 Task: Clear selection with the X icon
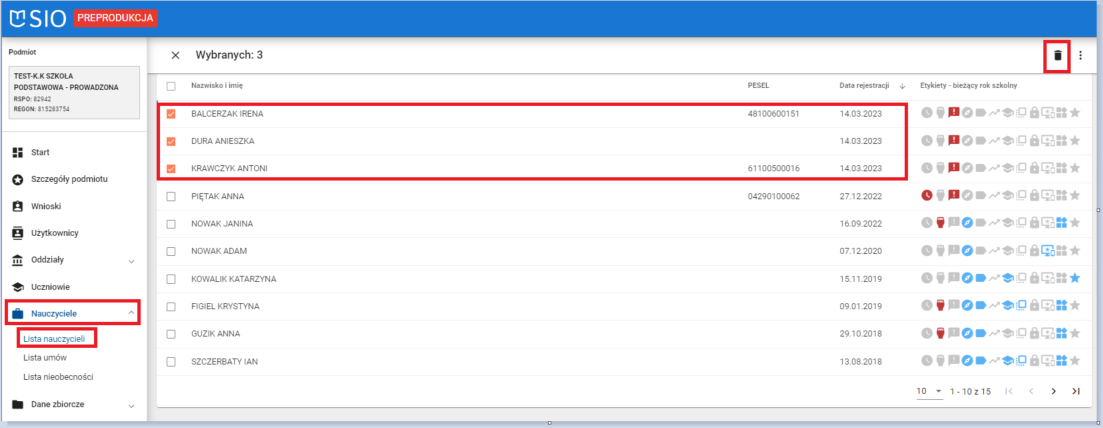pos(176,55)
